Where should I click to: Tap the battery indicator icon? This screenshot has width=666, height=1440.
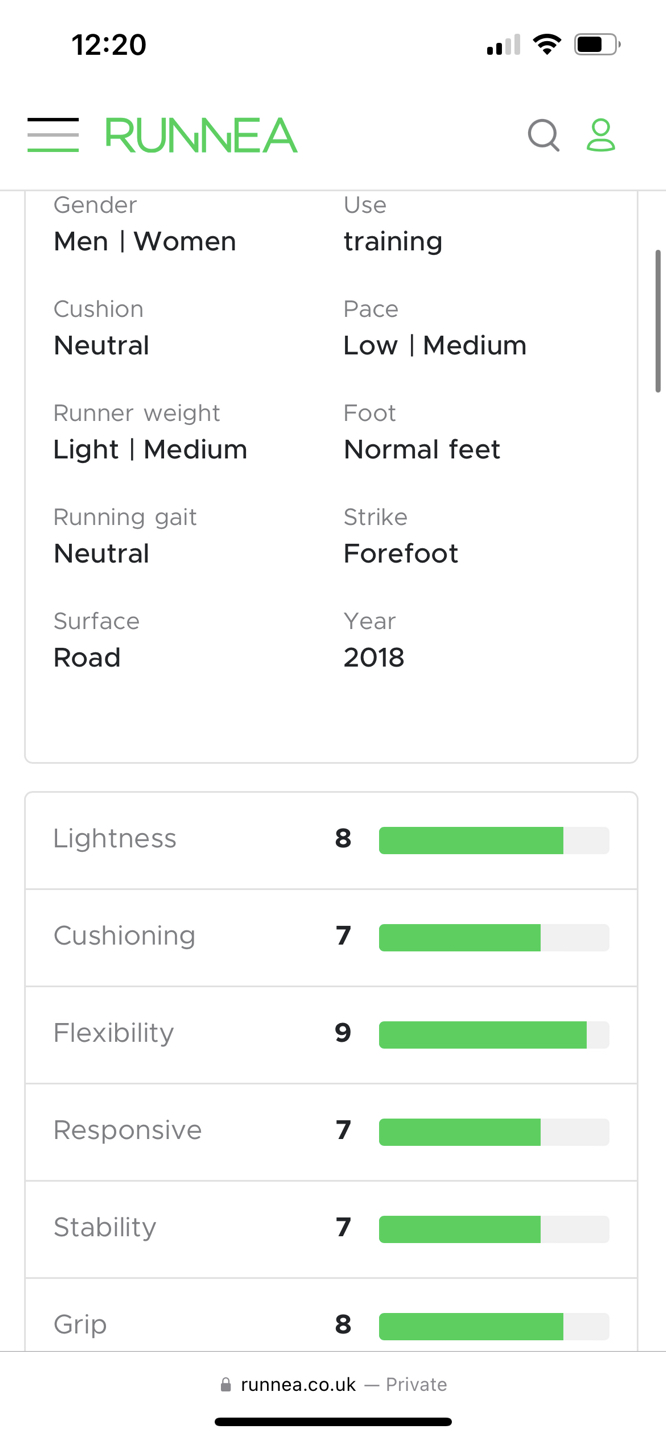tap(597, 44)
